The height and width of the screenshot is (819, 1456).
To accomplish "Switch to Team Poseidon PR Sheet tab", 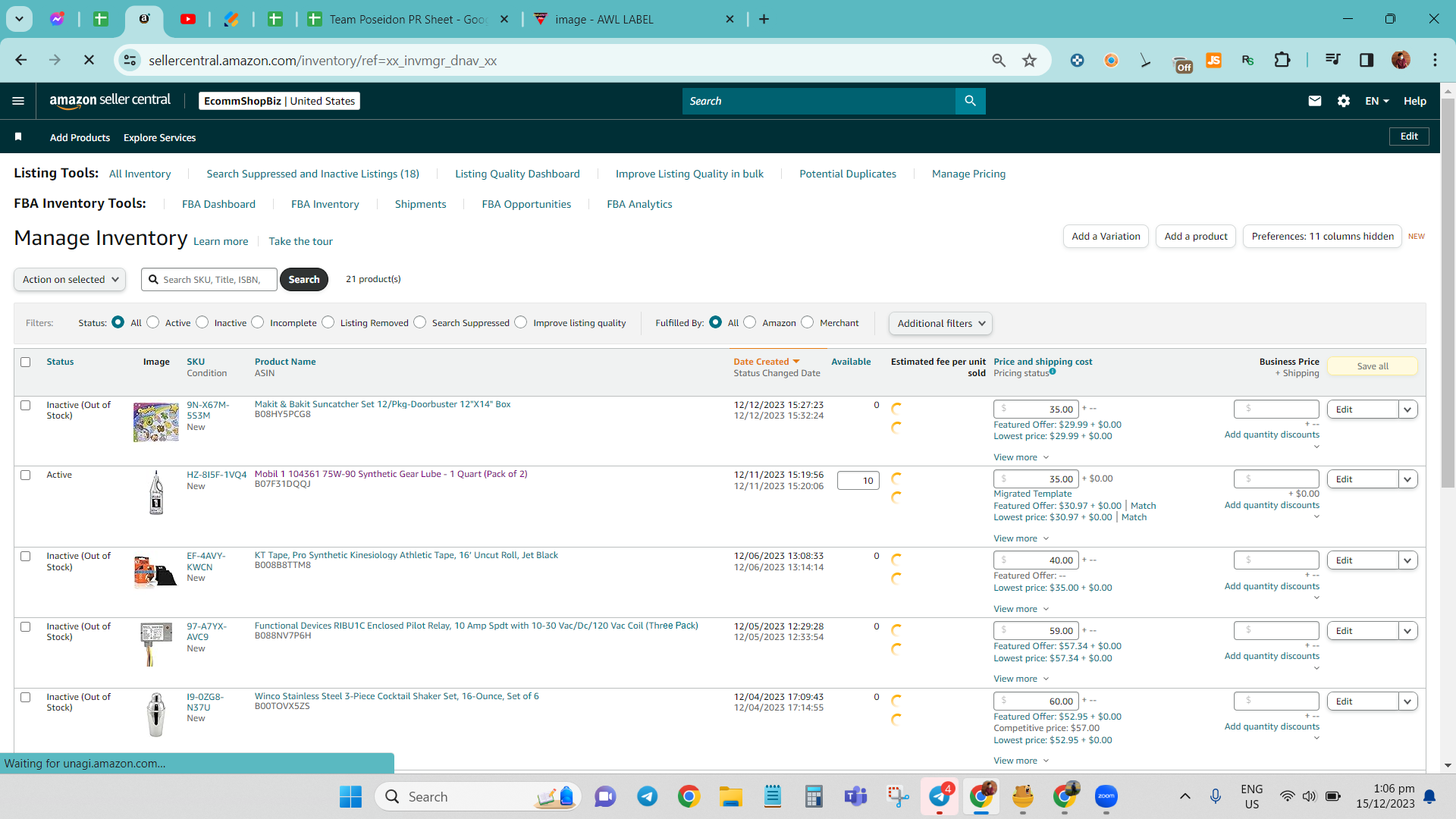I will click(x=408, y=19).
